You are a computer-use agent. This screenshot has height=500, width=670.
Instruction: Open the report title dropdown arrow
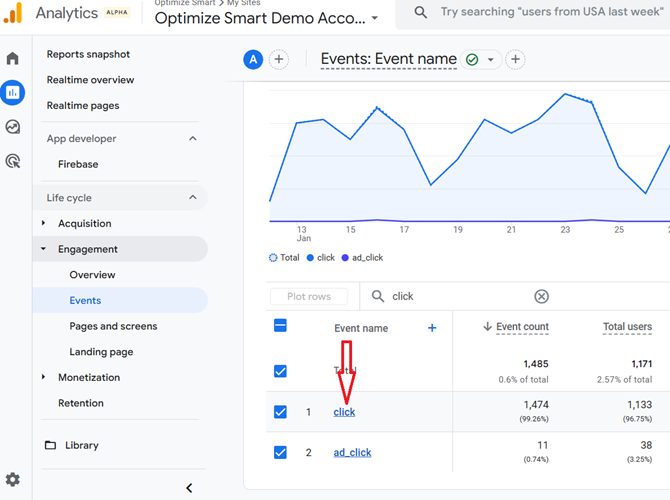pos(491,59)
